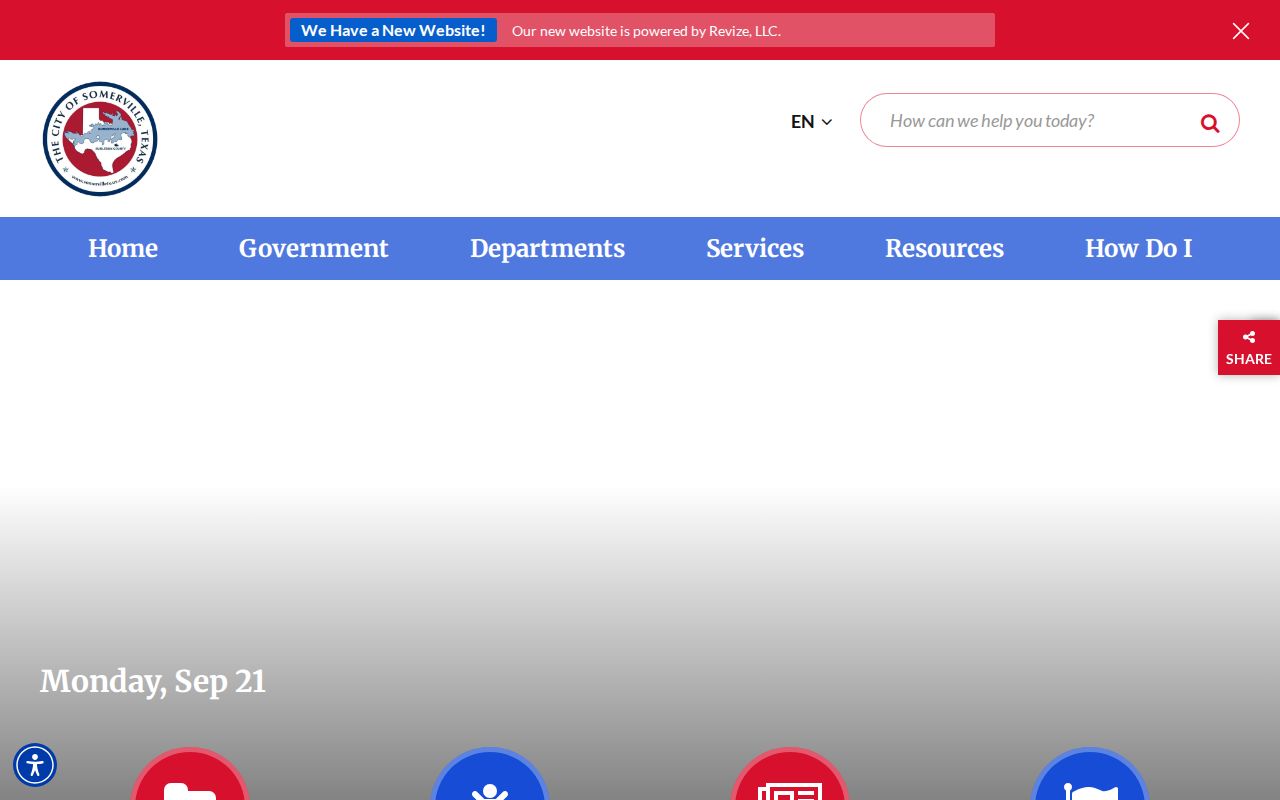Open the Departments menu
Viewport: 1280px width, 800px height.
click(547, 248)
